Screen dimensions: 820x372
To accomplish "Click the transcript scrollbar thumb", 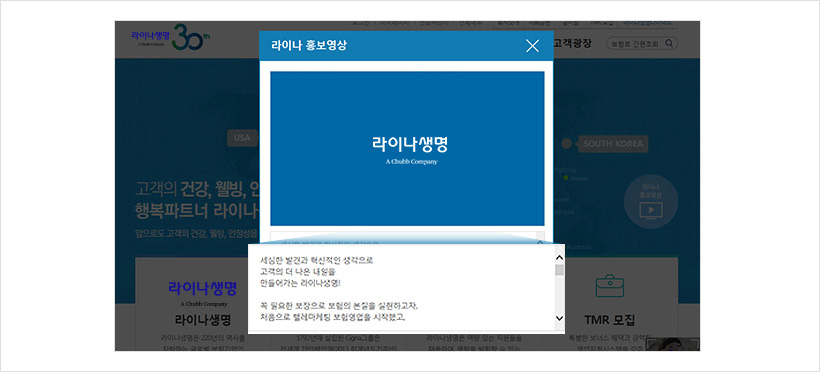I will tap(559, 270).
